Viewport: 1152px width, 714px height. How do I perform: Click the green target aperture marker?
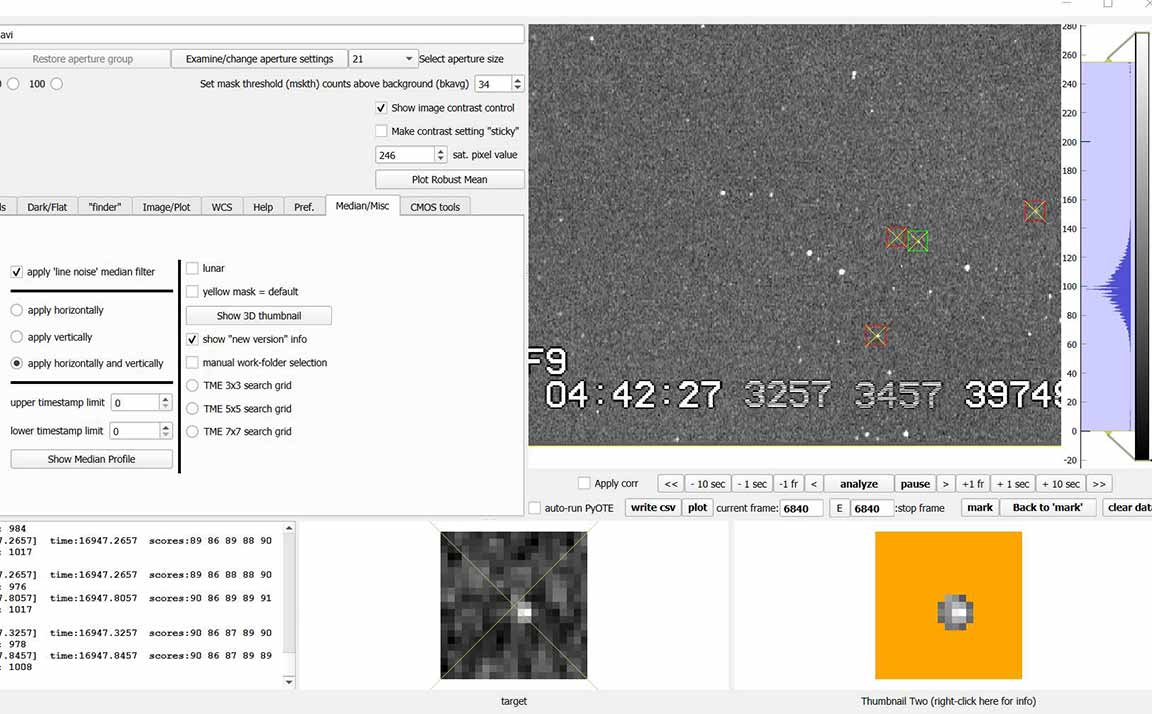pos(917,240)
